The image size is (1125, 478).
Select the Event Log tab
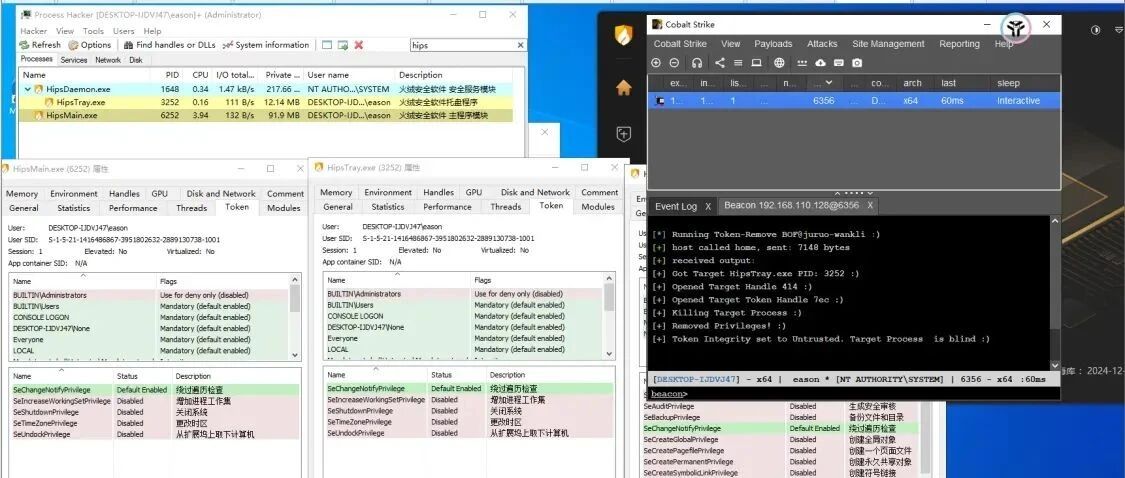[x=676, y=207]
